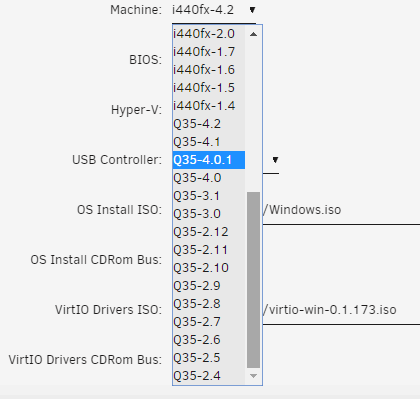Click the OS Install ISO path field
This screenshot has height=399, width=420.
click(x=341, y=210)
